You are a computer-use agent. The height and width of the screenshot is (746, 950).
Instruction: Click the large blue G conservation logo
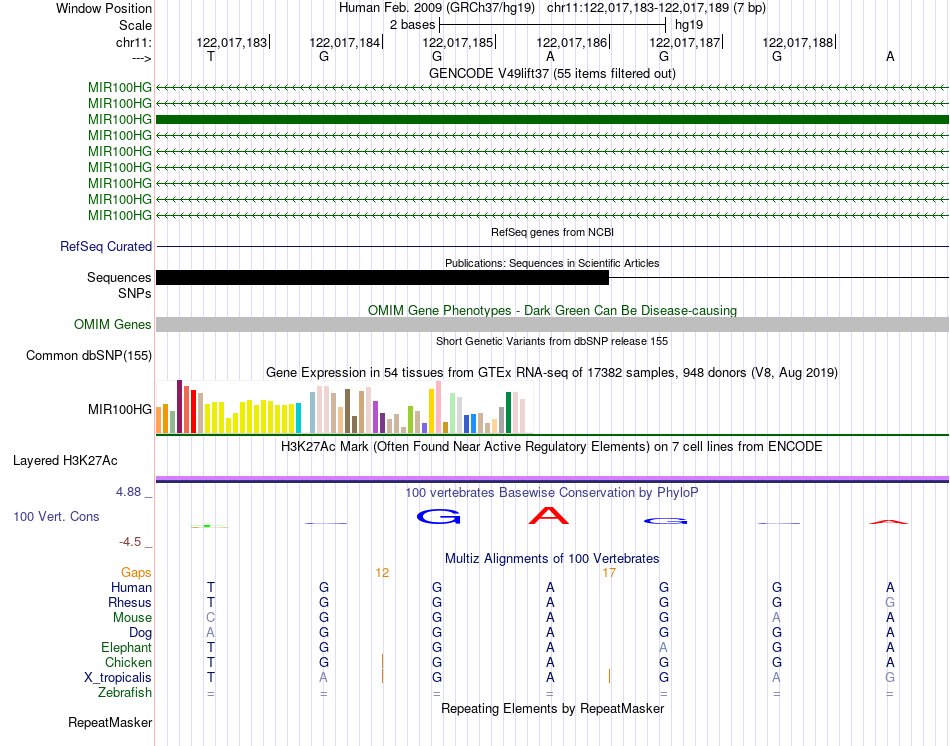coord(439,516)
